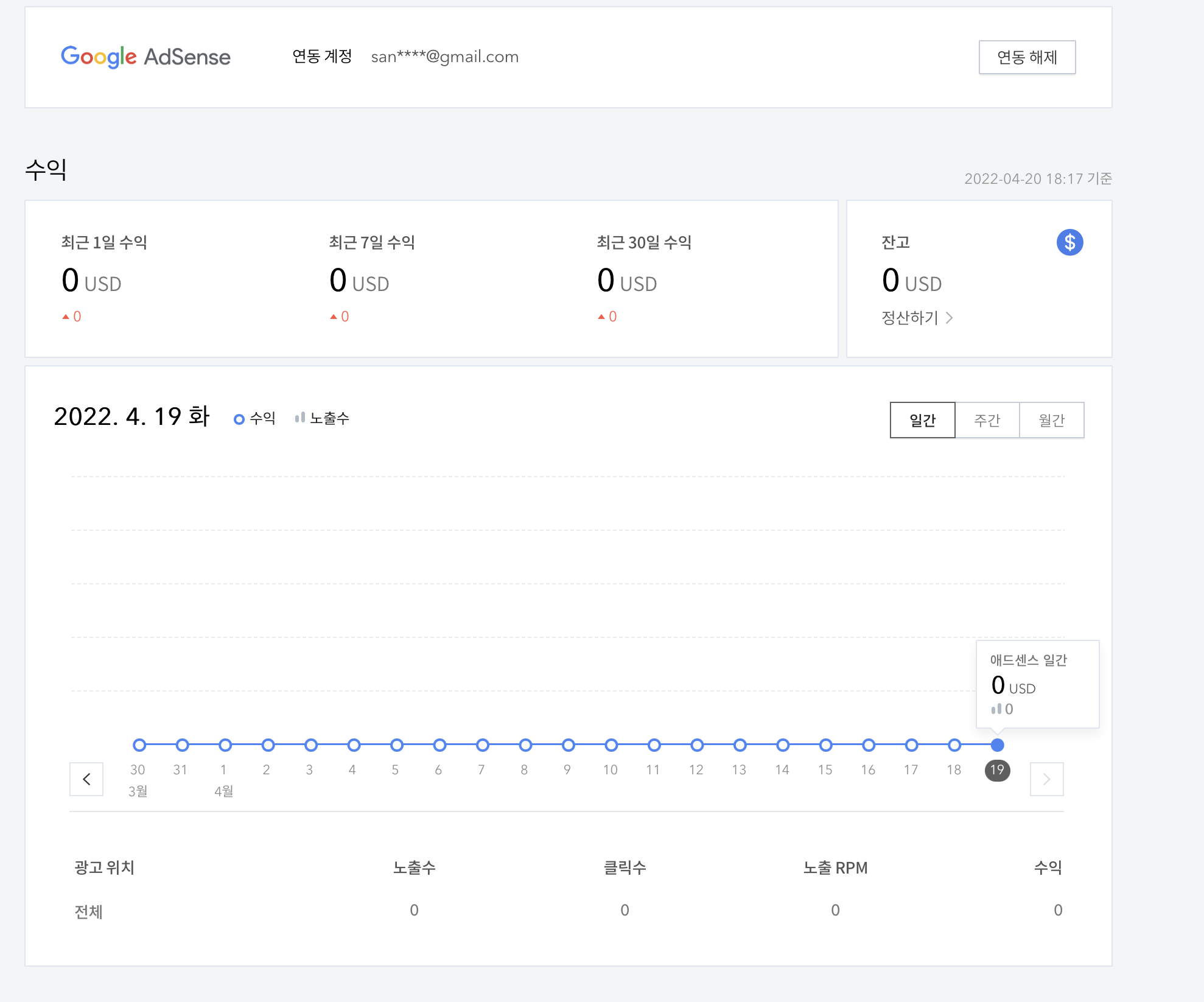Click the April 10 chart point
The width and height of the screenshot is (1204, 1002).
coord(611,744)
